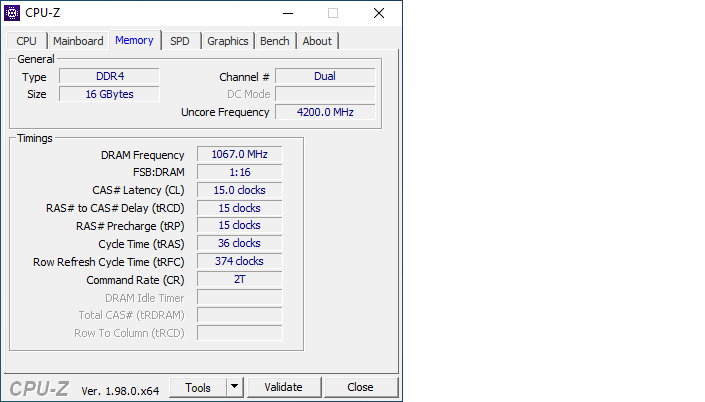Open the Mainboard tab

coord(78,41)
